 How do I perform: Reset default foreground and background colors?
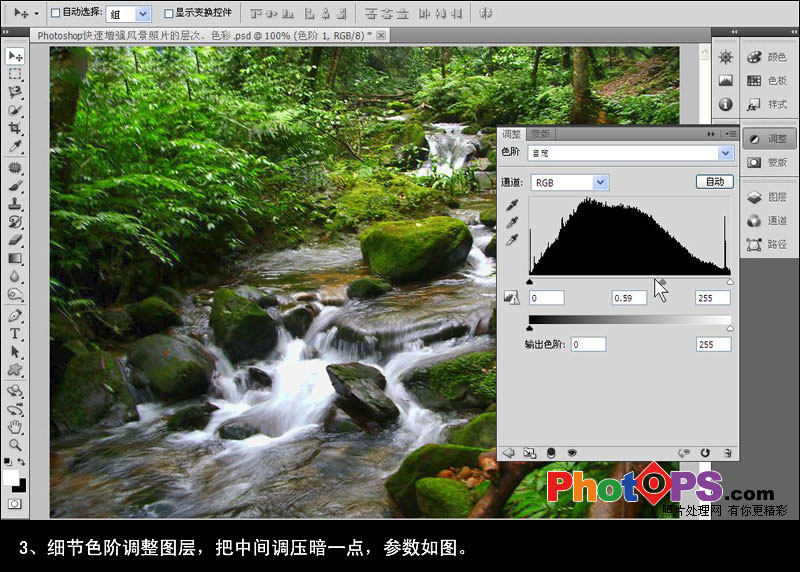click(8, 462)
